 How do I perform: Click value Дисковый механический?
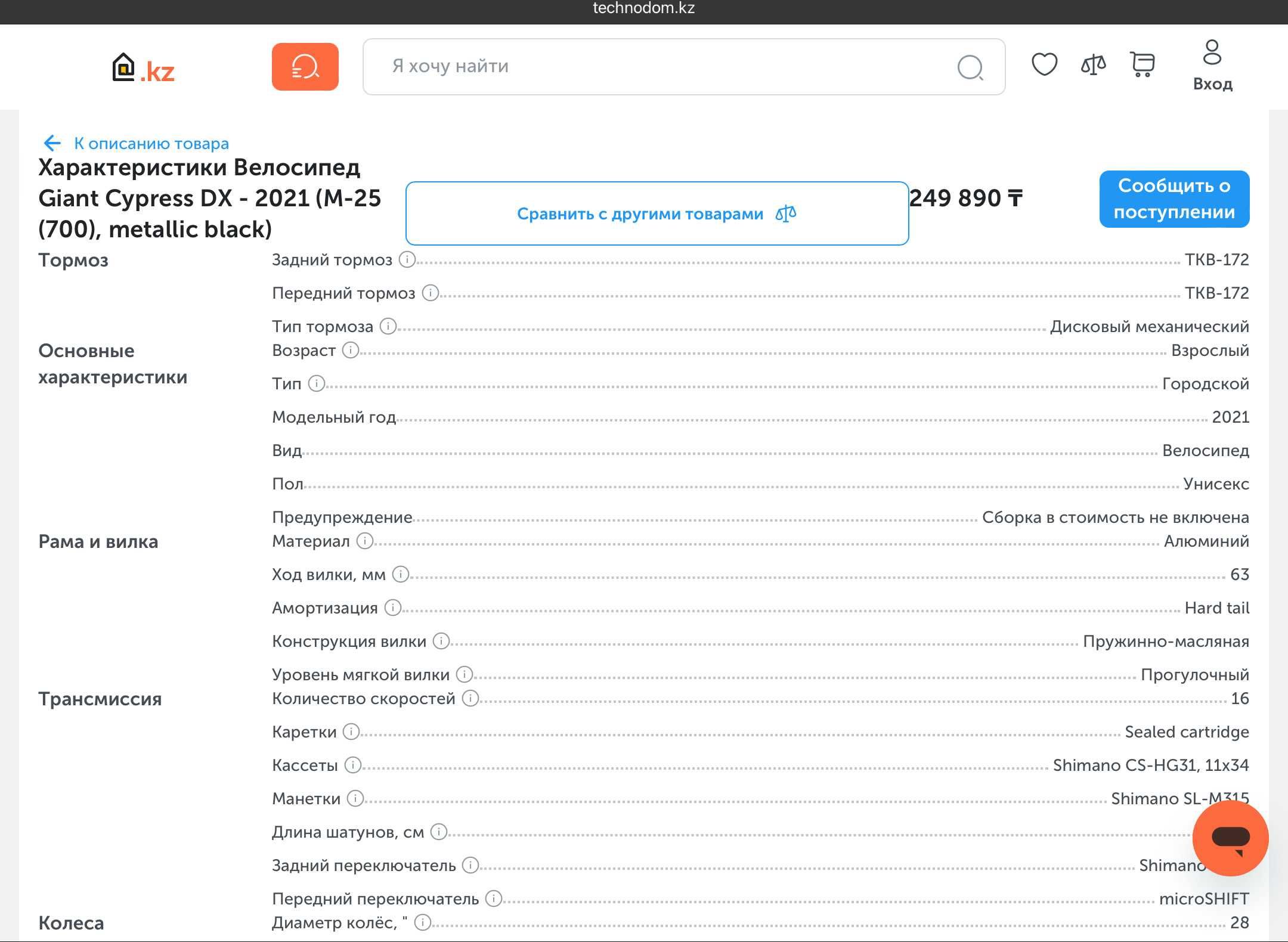tap(1149, 326)
